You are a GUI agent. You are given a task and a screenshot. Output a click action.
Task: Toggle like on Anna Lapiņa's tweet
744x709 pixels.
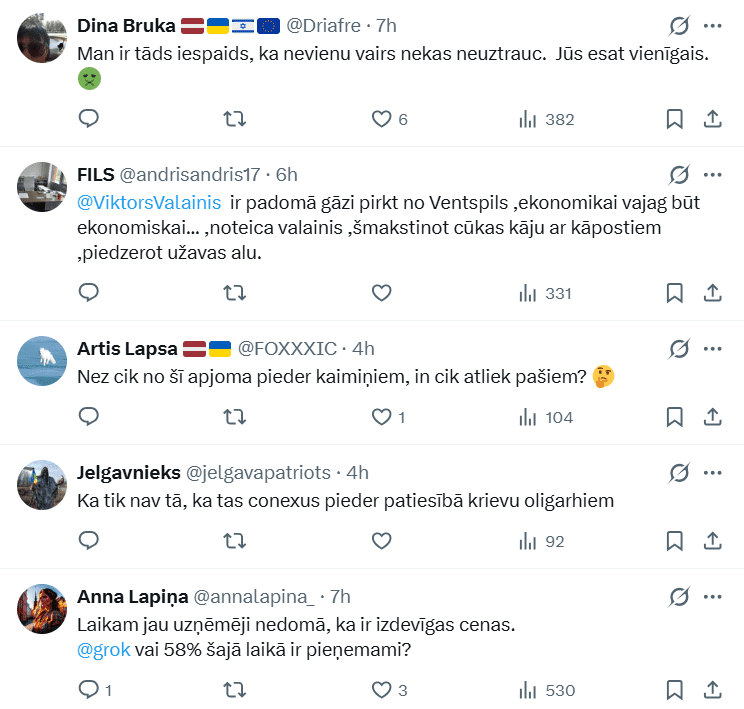click(x=381, y=689)
